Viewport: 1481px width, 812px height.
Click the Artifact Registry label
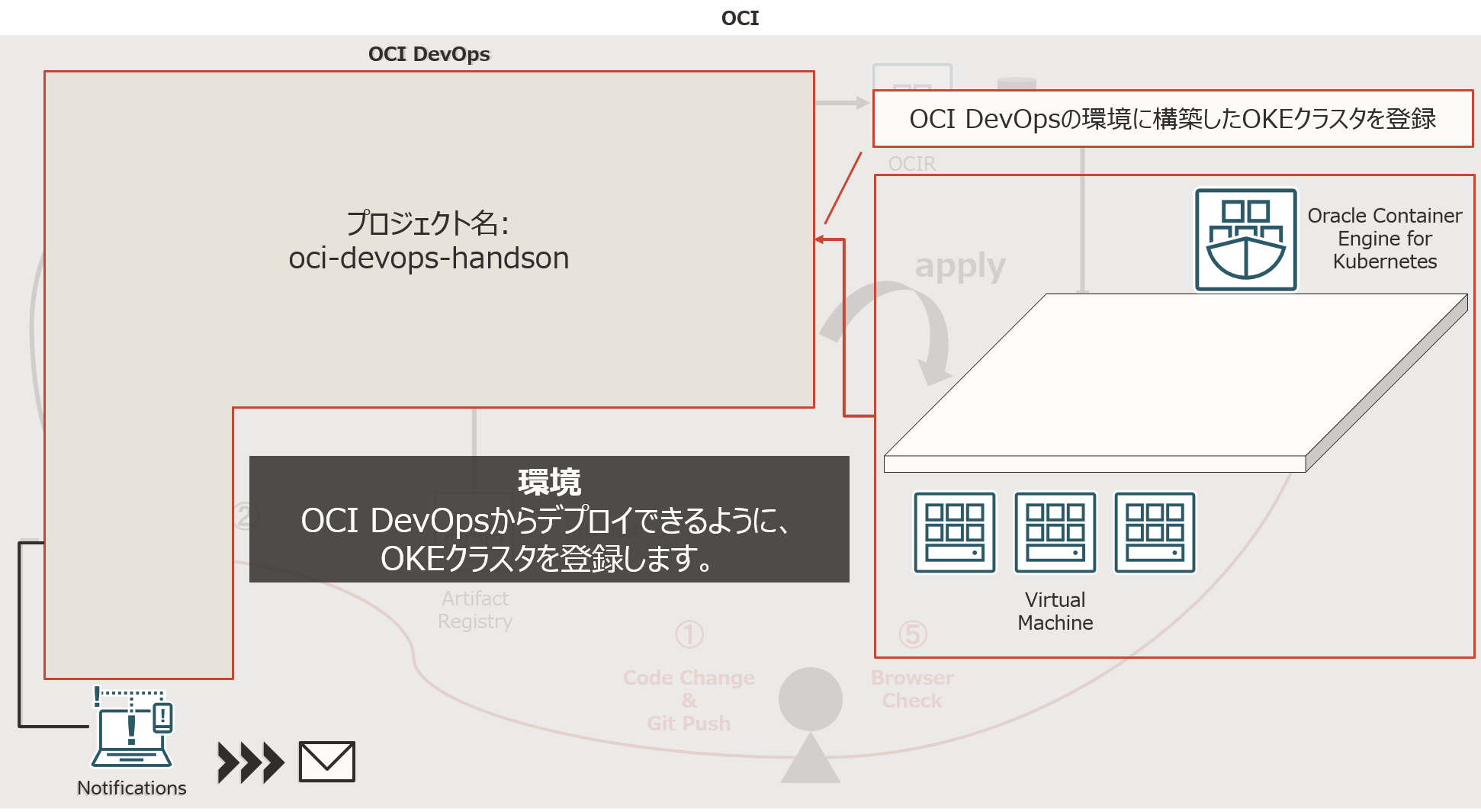[475, 610]
